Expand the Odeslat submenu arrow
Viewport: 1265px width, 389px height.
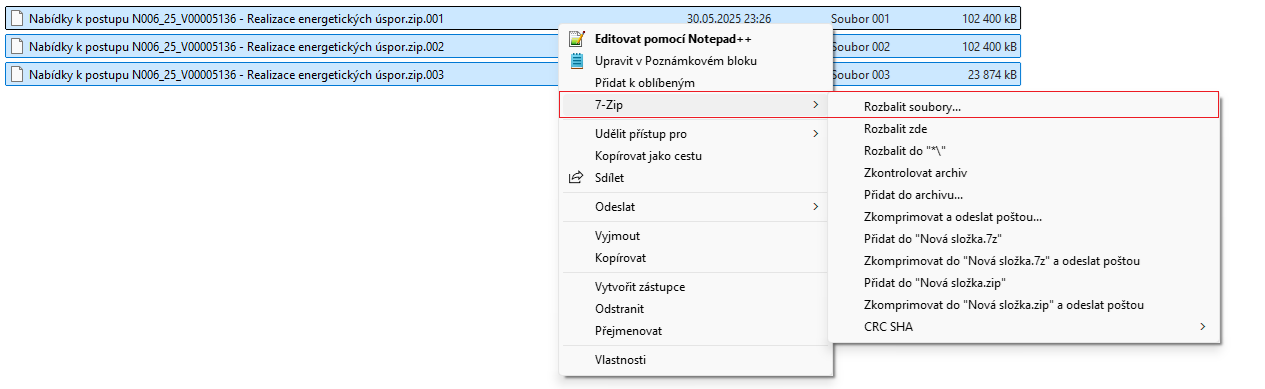click(x=816, y=207)
